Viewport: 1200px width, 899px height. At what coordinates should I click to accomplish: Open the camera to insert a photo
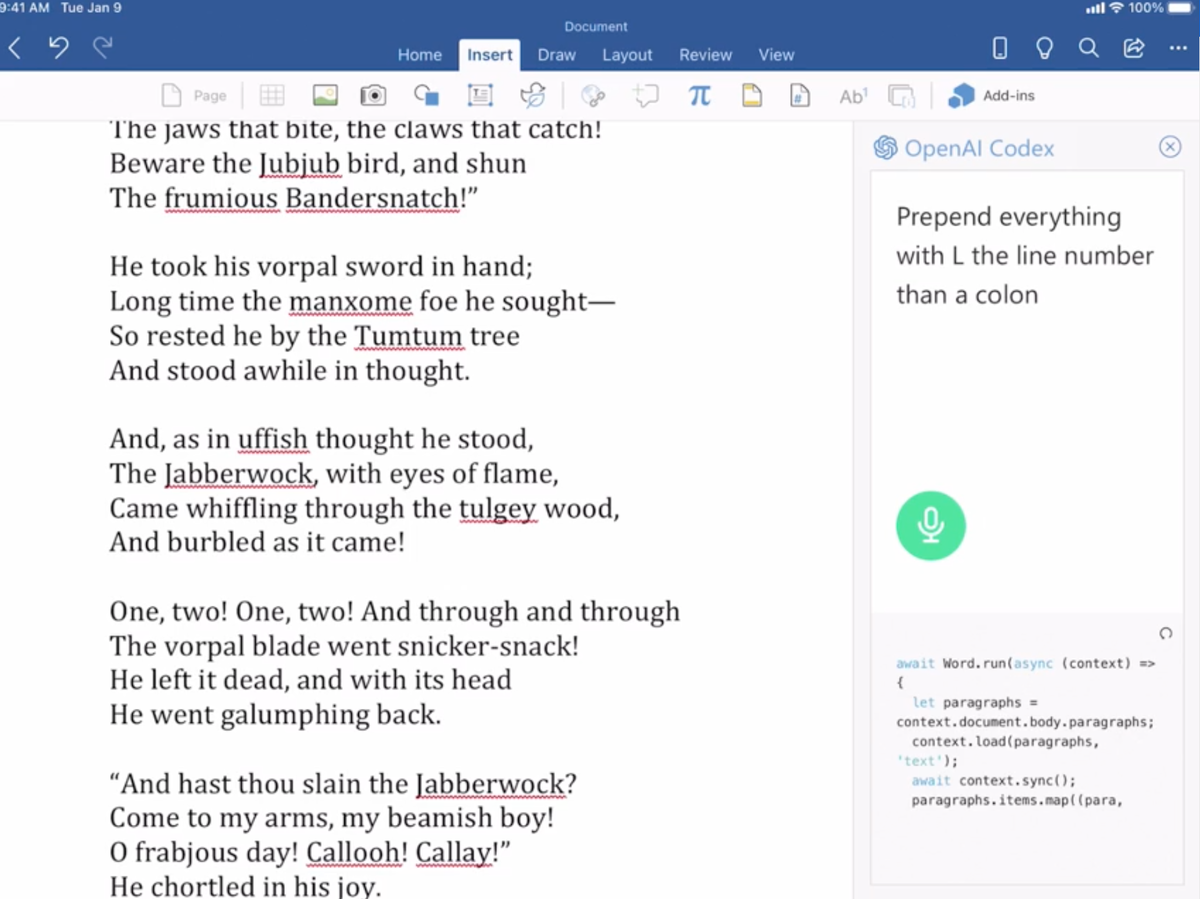pyautogui.click(x=374, y=96)
